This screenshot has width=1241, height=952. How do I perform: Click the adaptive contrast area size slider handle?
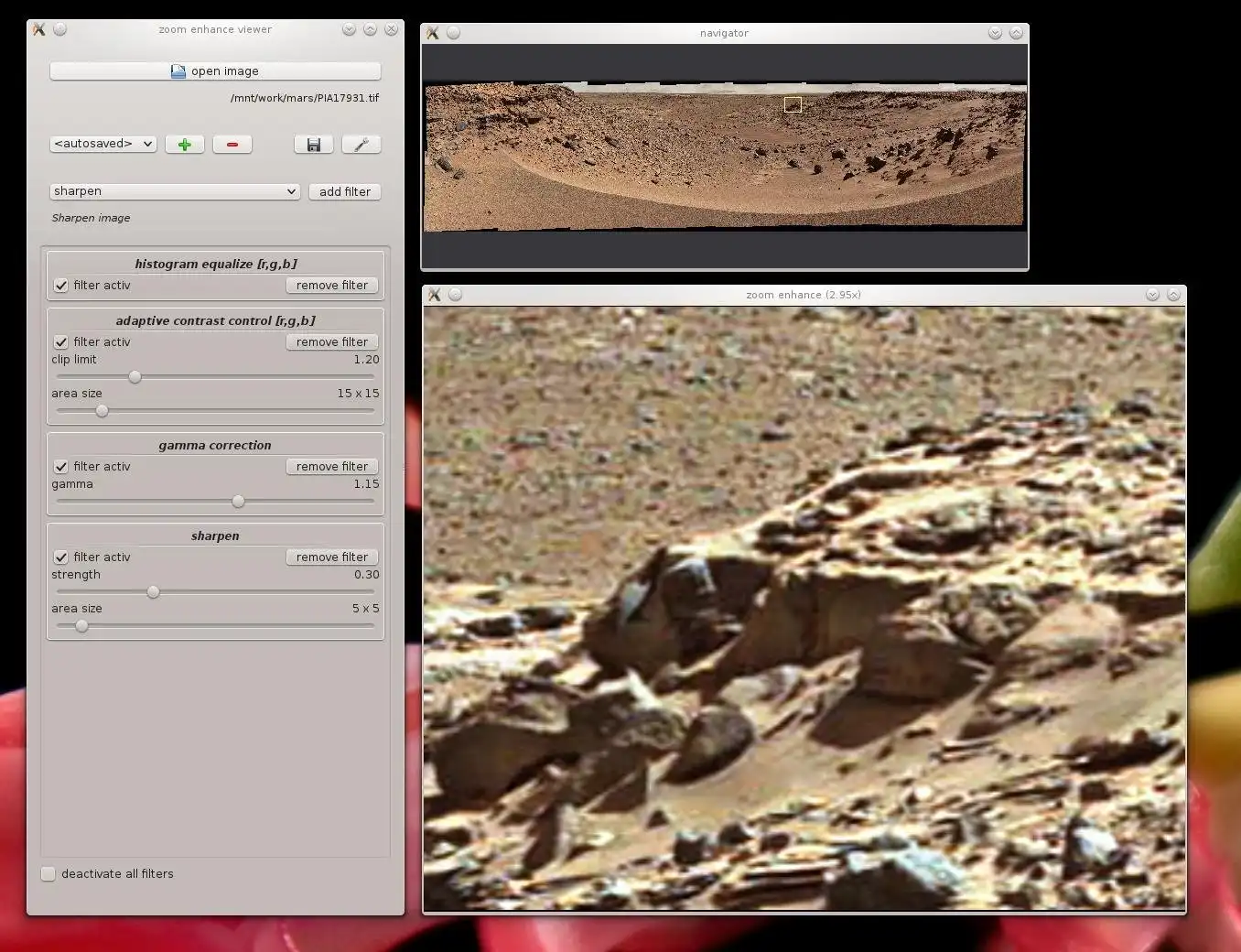(x=102, y=411)
